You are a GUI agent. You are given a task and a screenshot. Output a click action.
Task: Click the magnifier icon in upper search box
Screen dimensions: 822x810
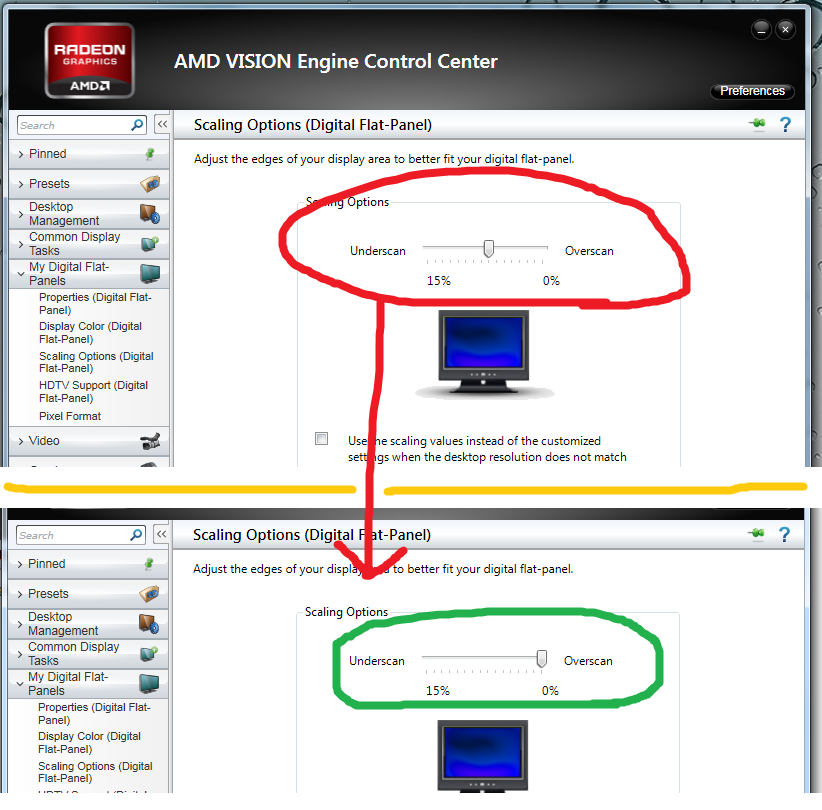[137, 125]
